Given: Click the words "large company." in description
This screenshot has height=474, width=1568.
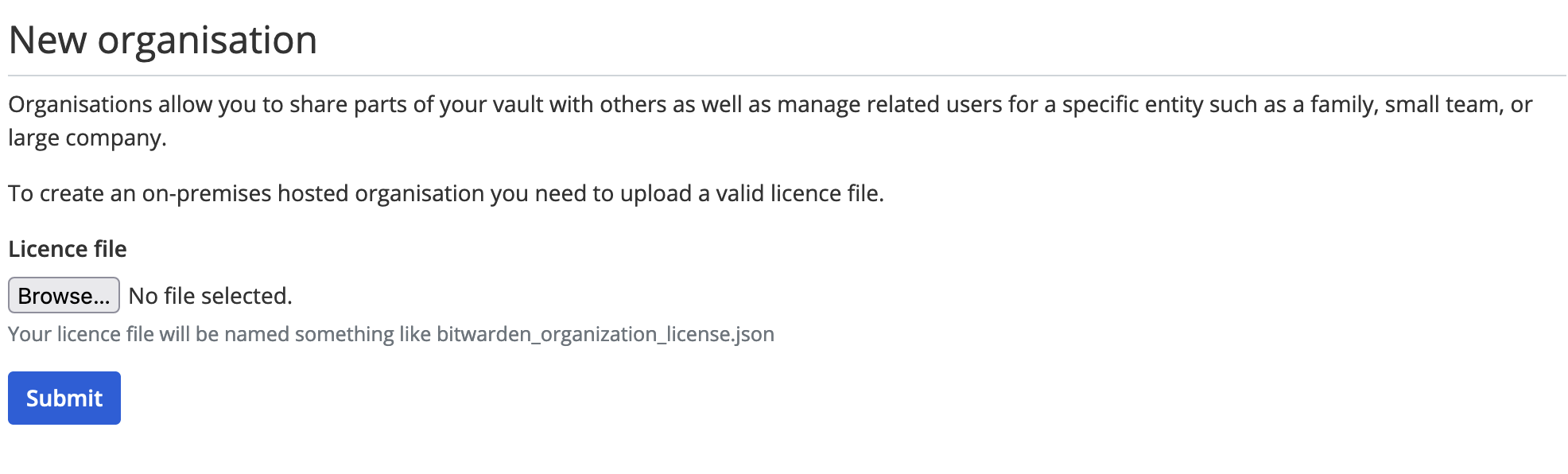Looking at the screenshot, I should click(x=87, y=138).
